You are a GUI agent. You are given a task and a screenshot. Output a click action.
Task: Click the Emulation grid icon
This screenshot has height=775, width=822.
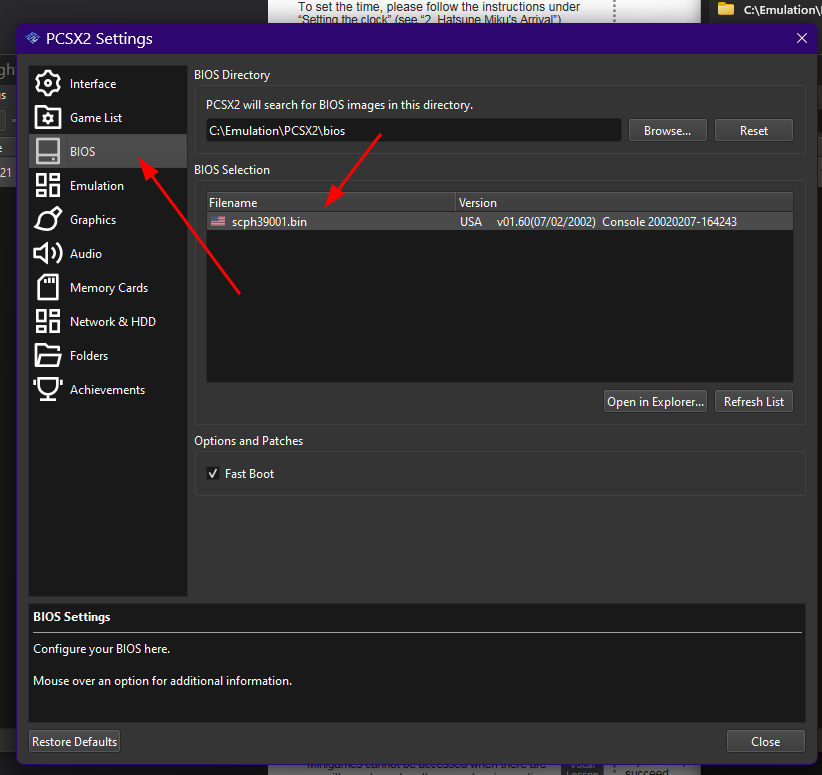48,185
